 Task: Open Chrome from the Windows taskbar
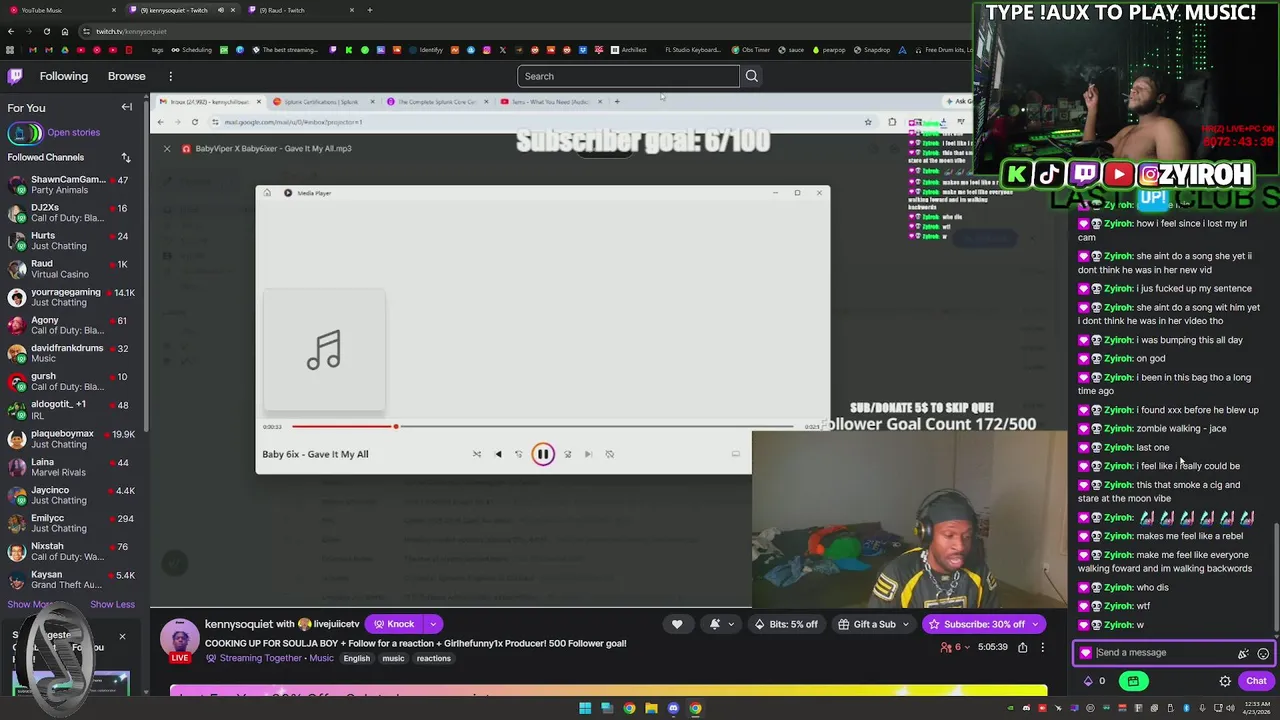pyautogui.click(x=629, y=708)
